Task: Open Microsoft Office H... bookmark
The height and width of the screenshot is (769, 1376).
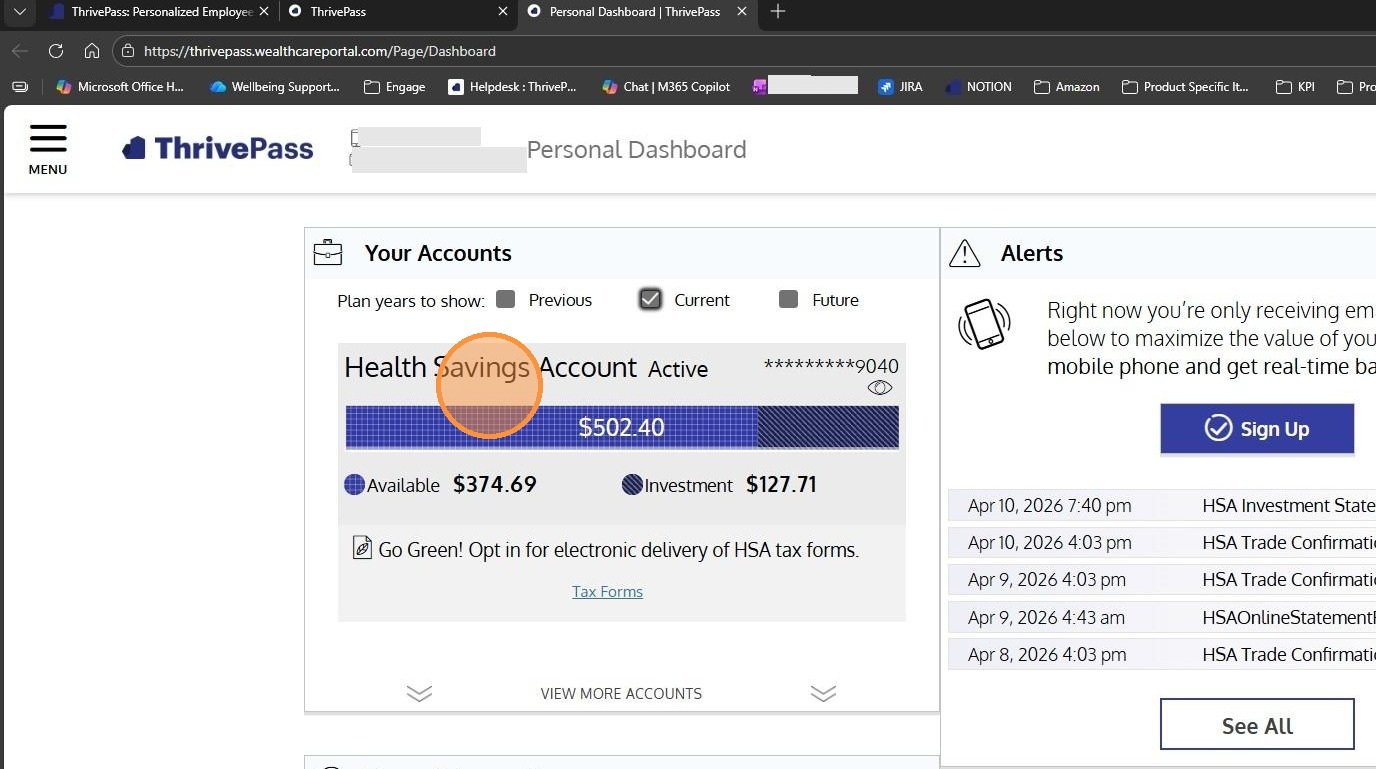Action: 120,87
